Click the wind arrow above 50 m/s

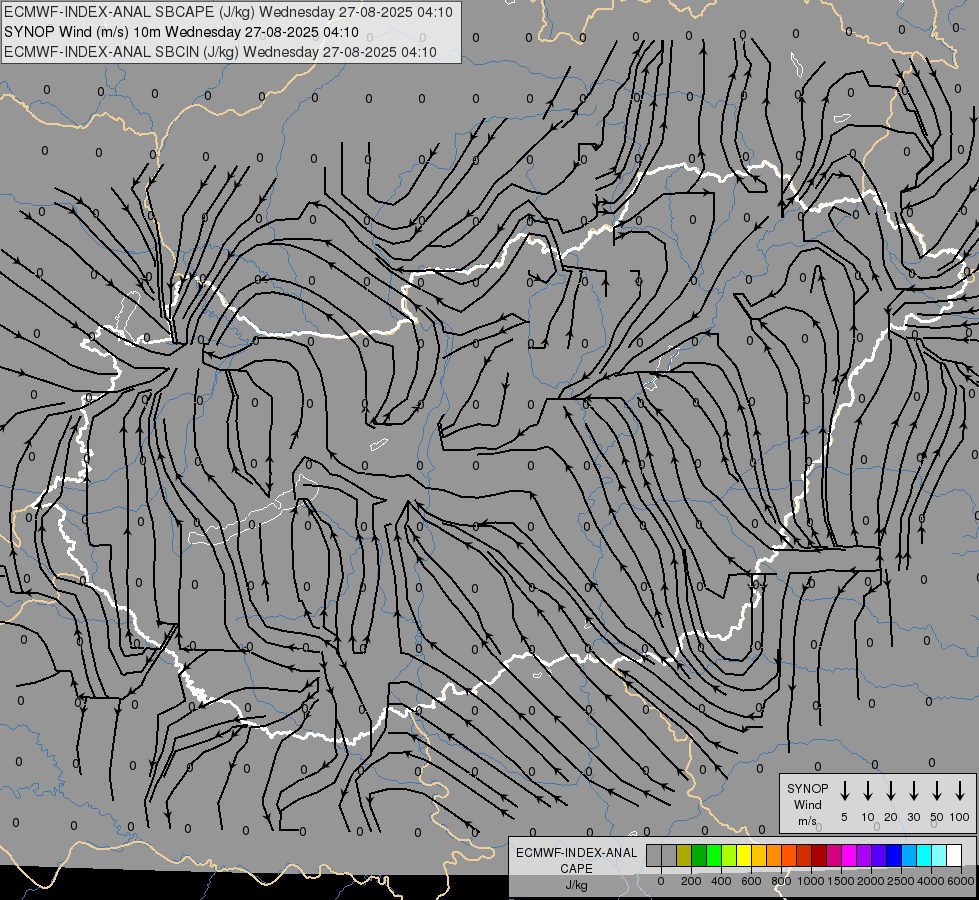coord(937,790)
